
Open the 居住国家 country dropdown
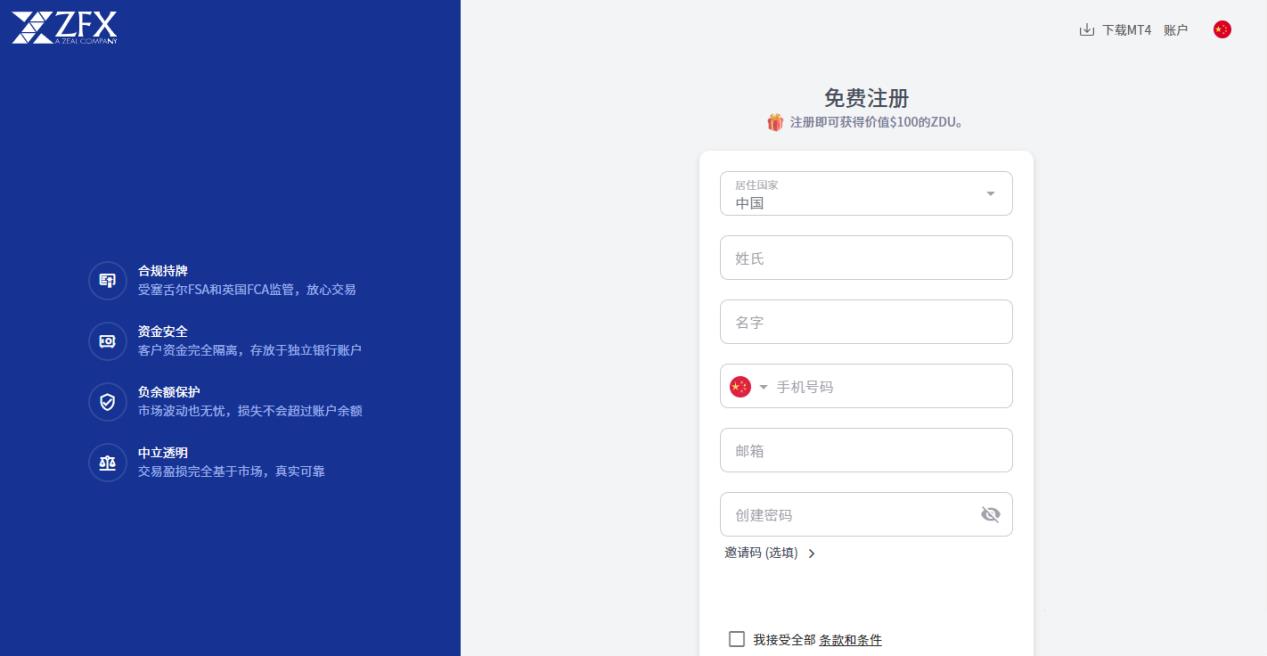(866, 194)
